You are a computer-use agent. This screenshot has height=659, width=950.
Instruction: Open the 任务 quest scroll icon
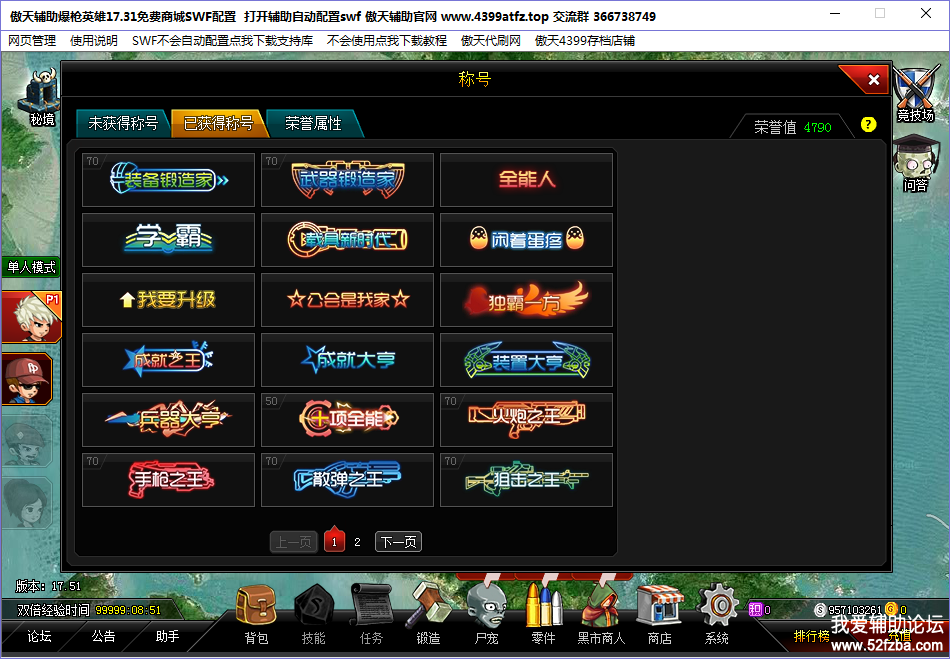click(x=371, y=613)
